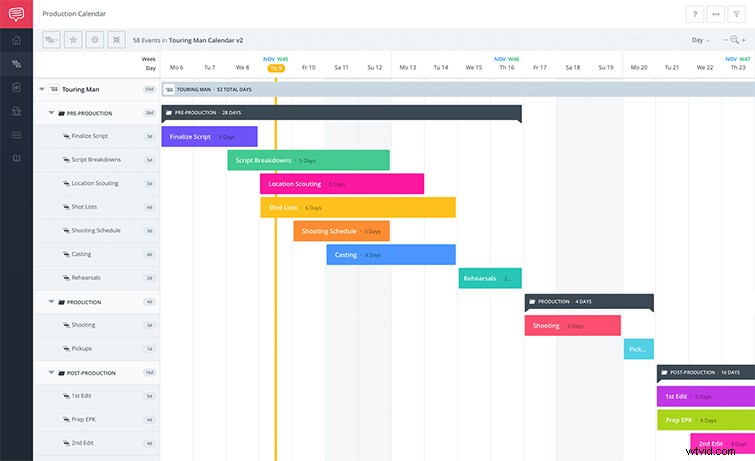Select Pickups row in task list

click(97, 349)
